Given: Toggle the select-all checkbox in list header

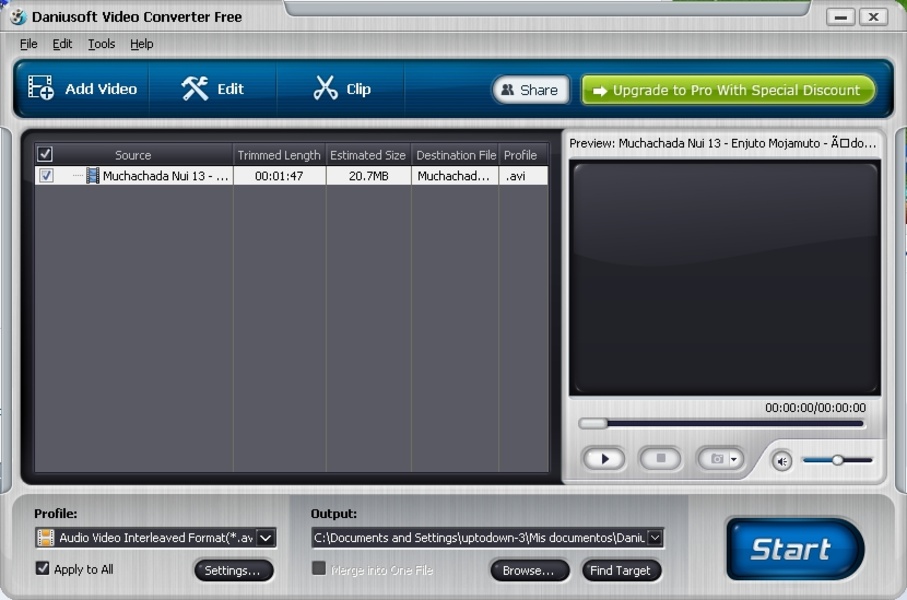Looking at the screenshot, I should click(x=45, y=154).
